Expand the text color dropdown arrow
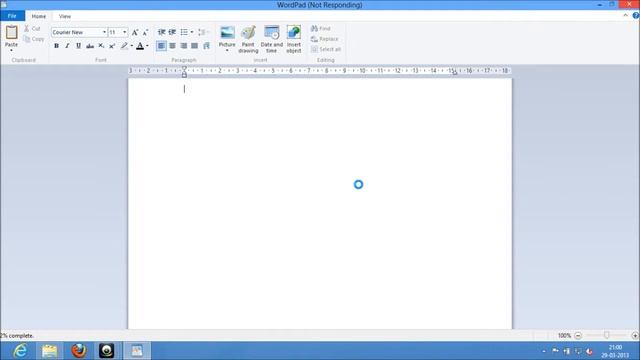The height and width of the screenshot is (360, 640). coord(147,46)
